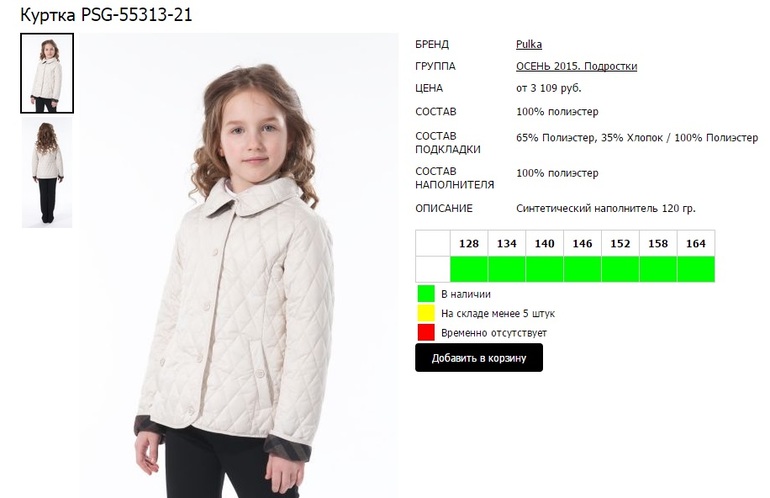The height and width of the screenshot is (498, 770).
Task: Choose the green availability cell for size 152
Action: pos(620,269)
